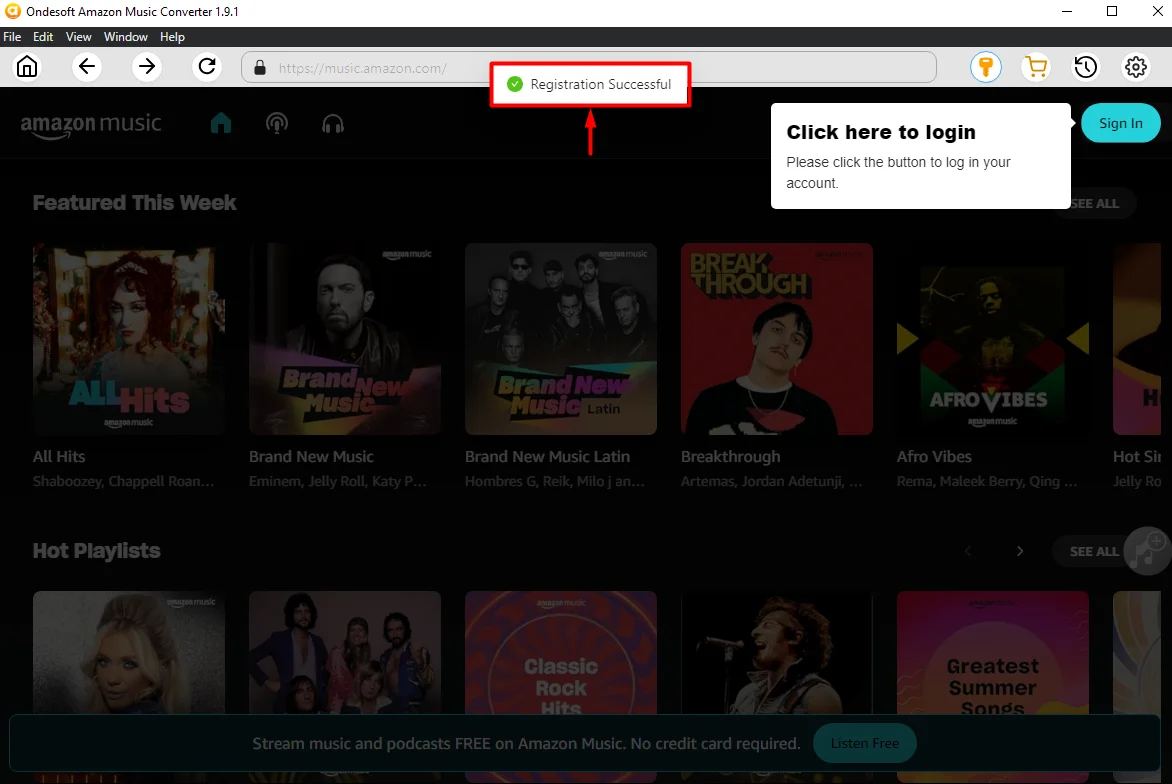Show next Hot Playlists with right chevron

[x=1020, y=552]
